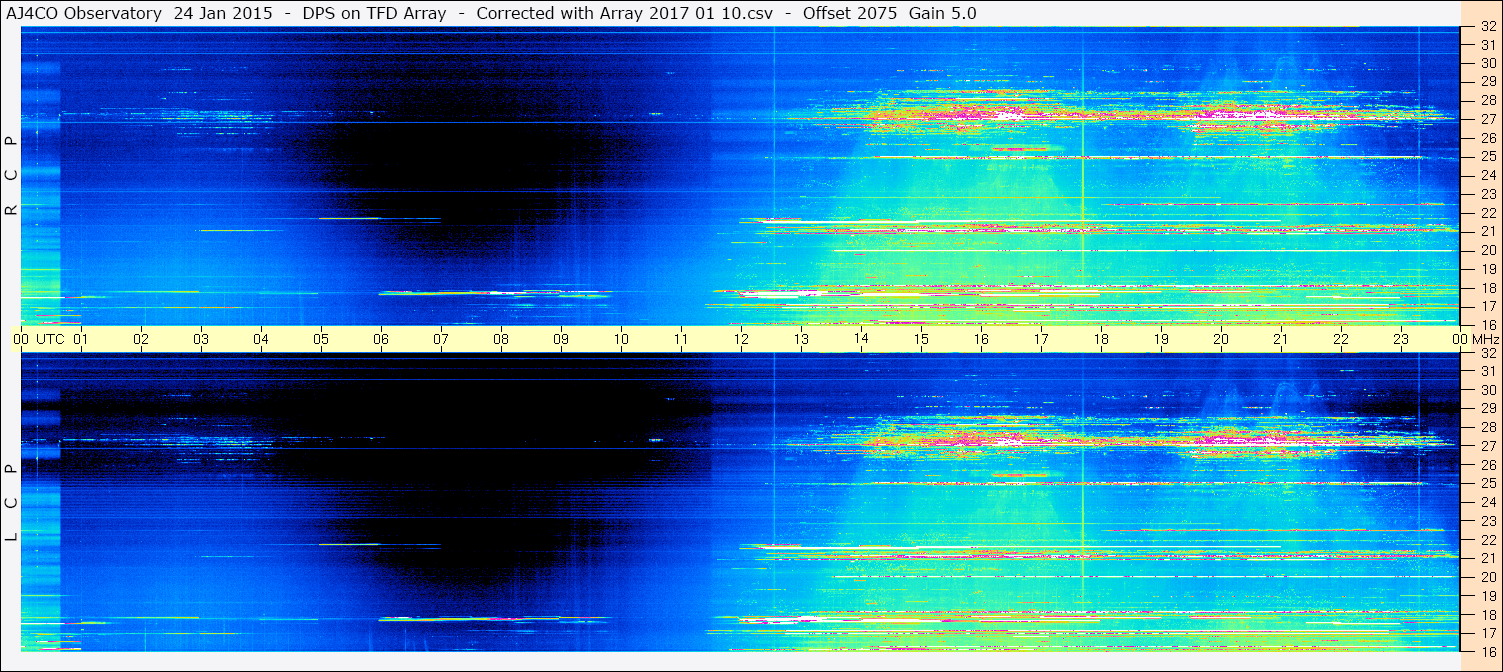Click the 19 hour time axis marker
1503x672 pixels.
pos(1161,339)
